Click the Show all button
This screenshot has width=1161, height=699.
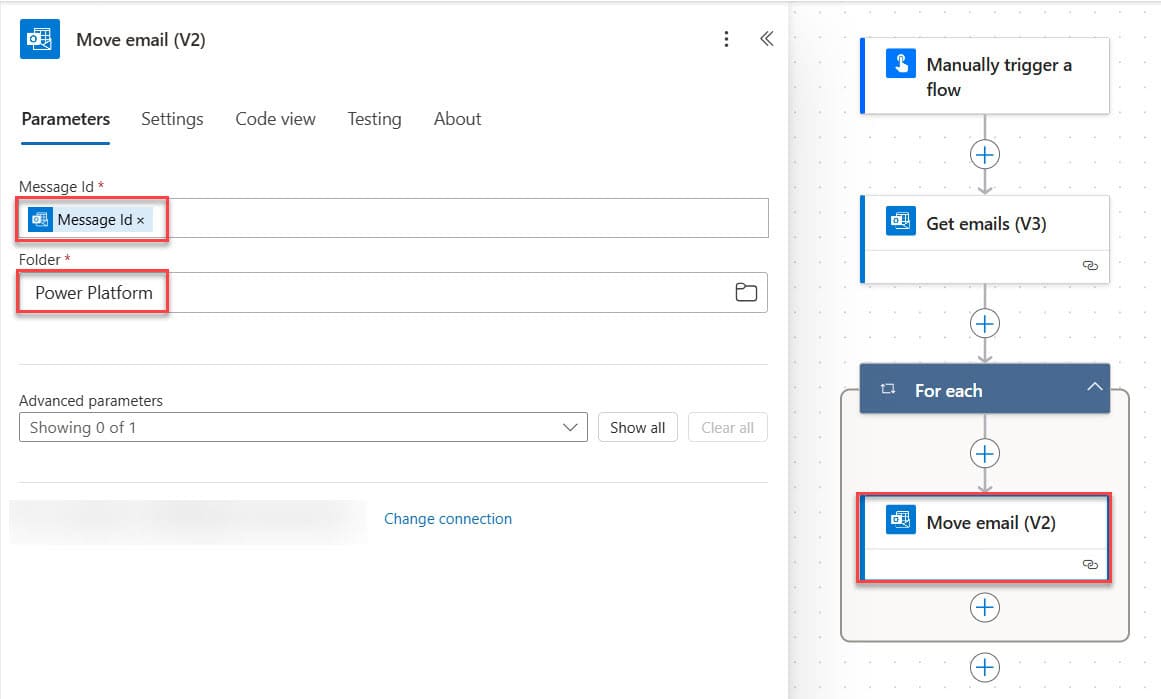coord(637,427)
